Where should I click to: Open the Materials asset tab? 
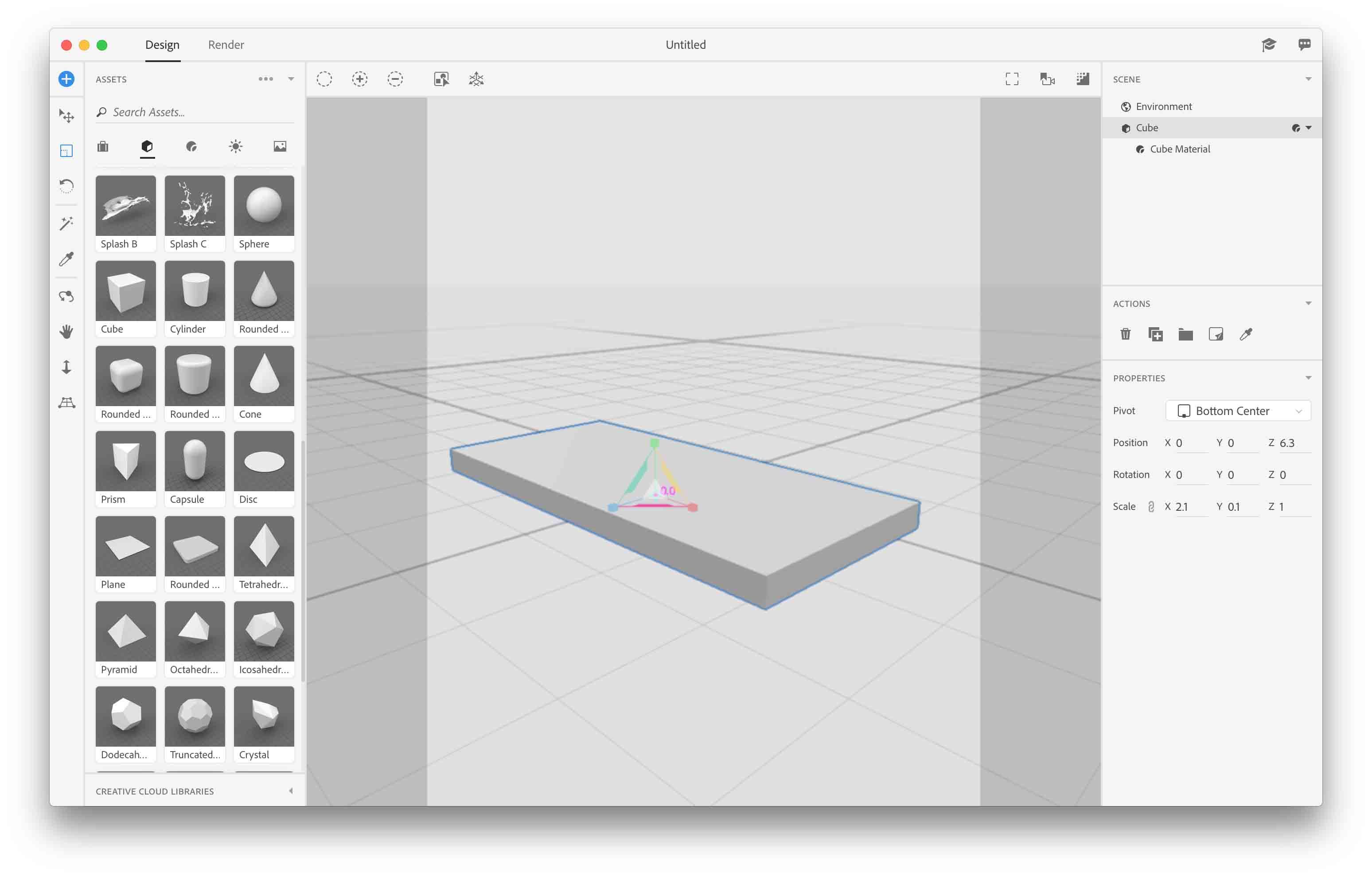click(x=191, y=147)
